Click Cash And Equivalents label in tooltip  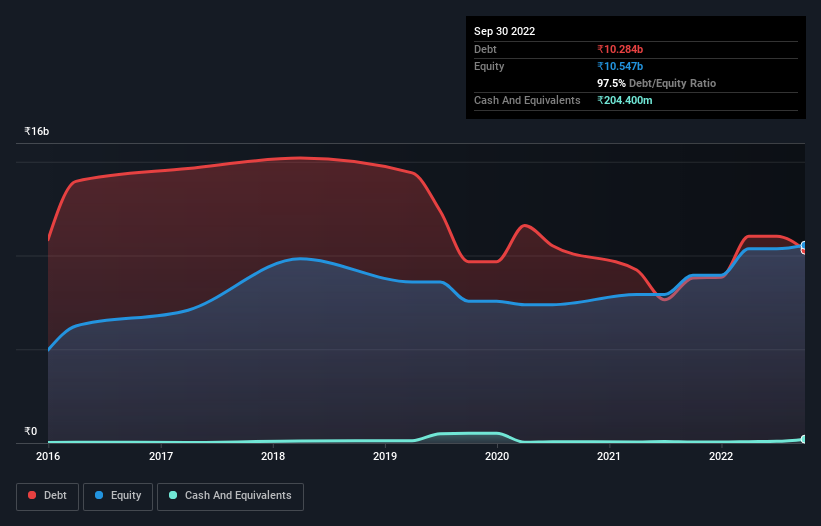coord(527,100)
